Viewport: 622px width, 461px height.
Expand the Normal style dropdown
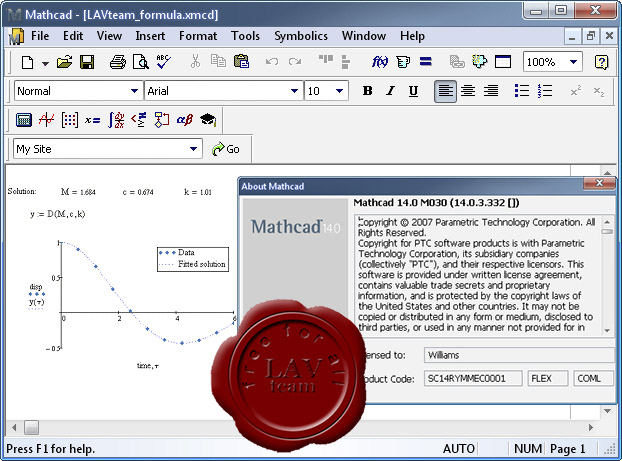134,91
